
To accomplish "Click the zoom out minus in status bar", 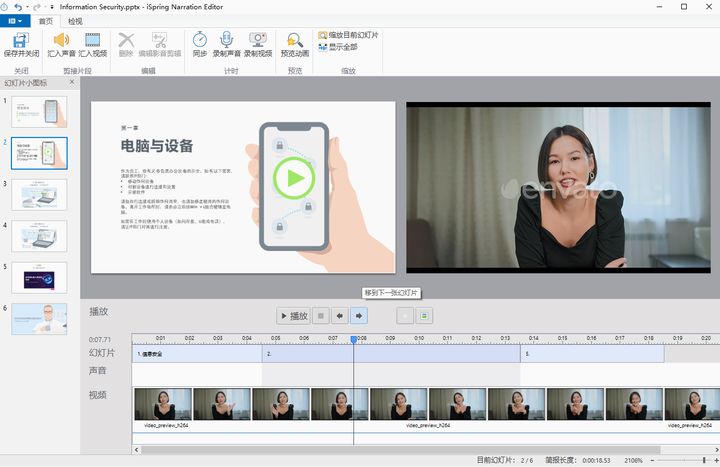I will coord(652,460).
